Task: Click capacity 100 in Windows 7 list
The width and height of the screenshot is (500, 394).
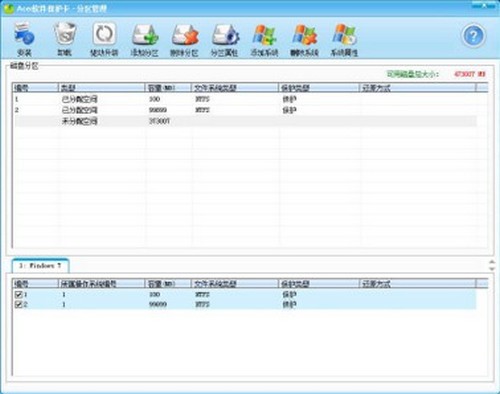Action: coord(154,294)
